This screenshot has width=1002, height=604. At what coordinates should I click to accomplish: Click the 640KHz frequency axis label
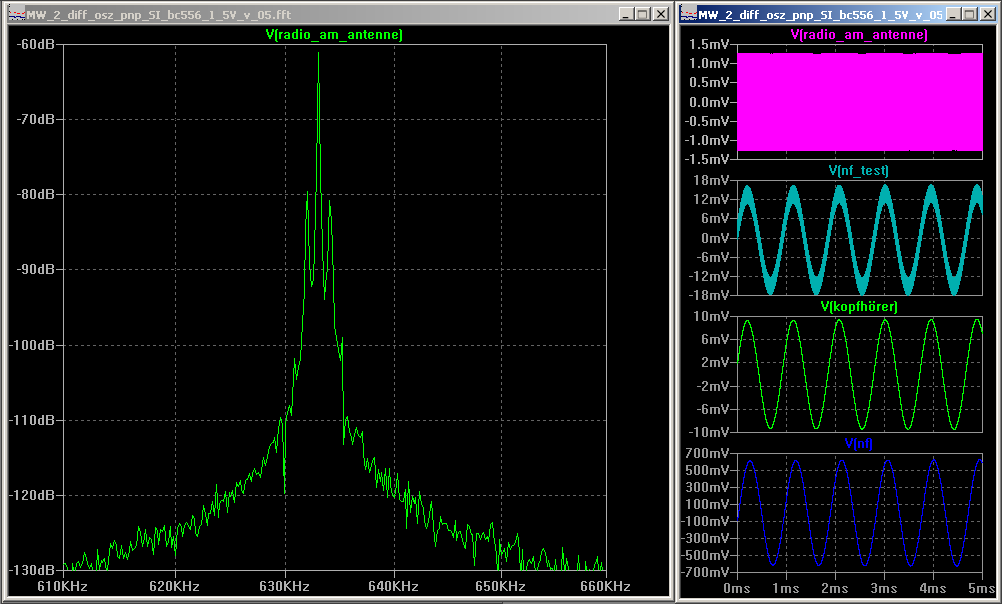point(394,586)
